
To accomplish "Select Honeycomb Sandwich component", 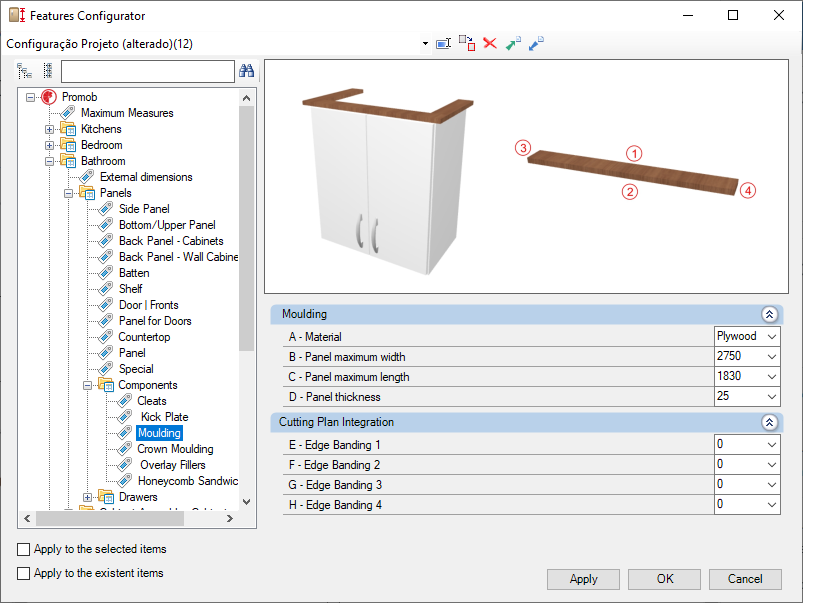I will point(188,482).
